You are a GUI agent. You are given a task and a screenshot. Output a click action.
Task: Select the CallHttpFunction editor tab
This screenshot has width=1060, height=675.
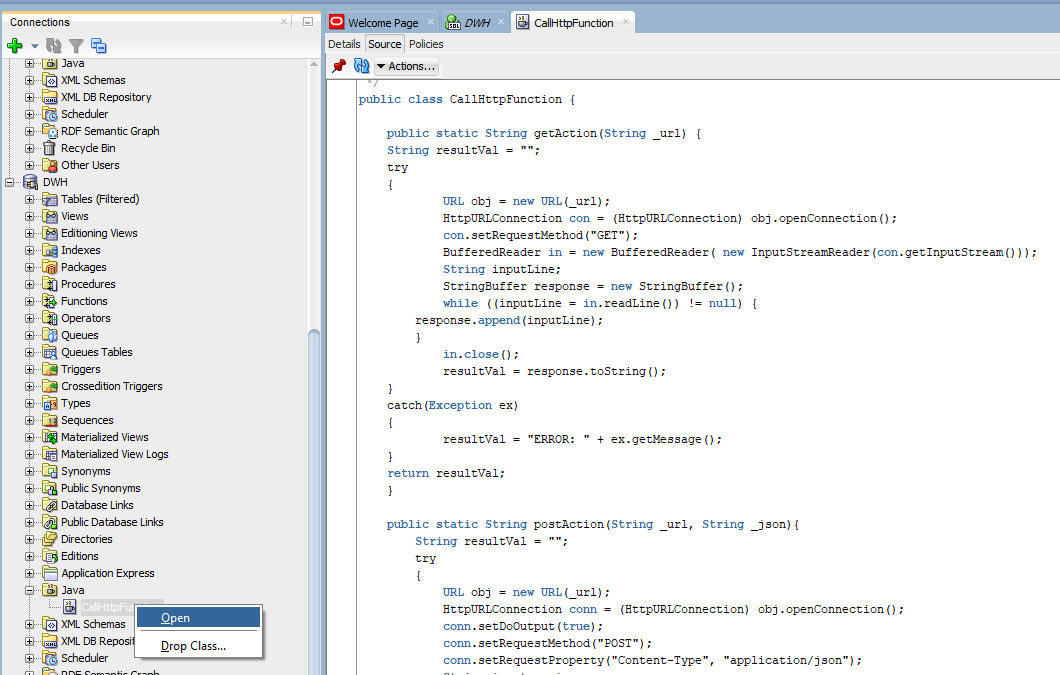[x=573, y=22]
